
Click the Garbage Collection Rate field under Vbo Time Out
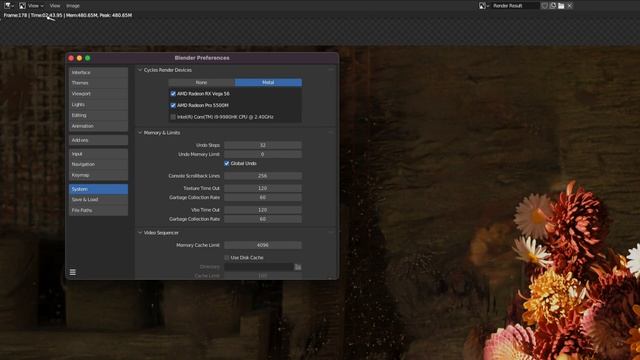pos(263,219)
